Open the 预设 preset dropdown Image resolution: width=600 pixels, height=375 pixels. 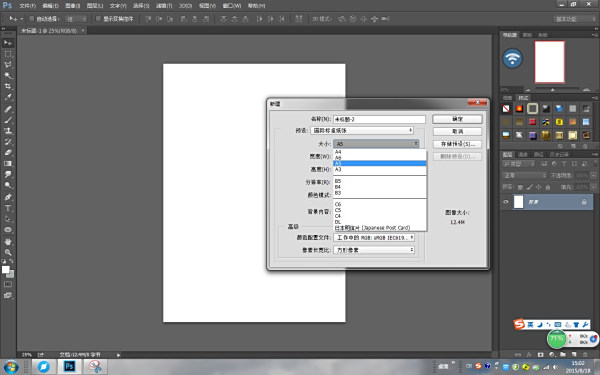click(362, 130)
